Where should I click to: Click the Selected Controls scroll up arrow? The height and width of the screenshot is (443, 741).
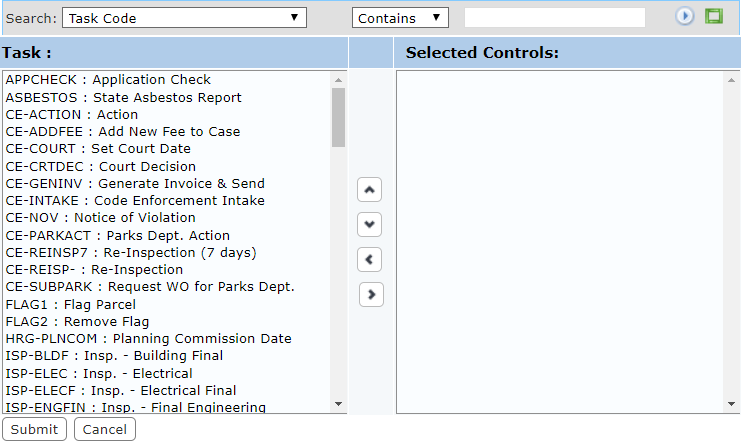point(732,80)
